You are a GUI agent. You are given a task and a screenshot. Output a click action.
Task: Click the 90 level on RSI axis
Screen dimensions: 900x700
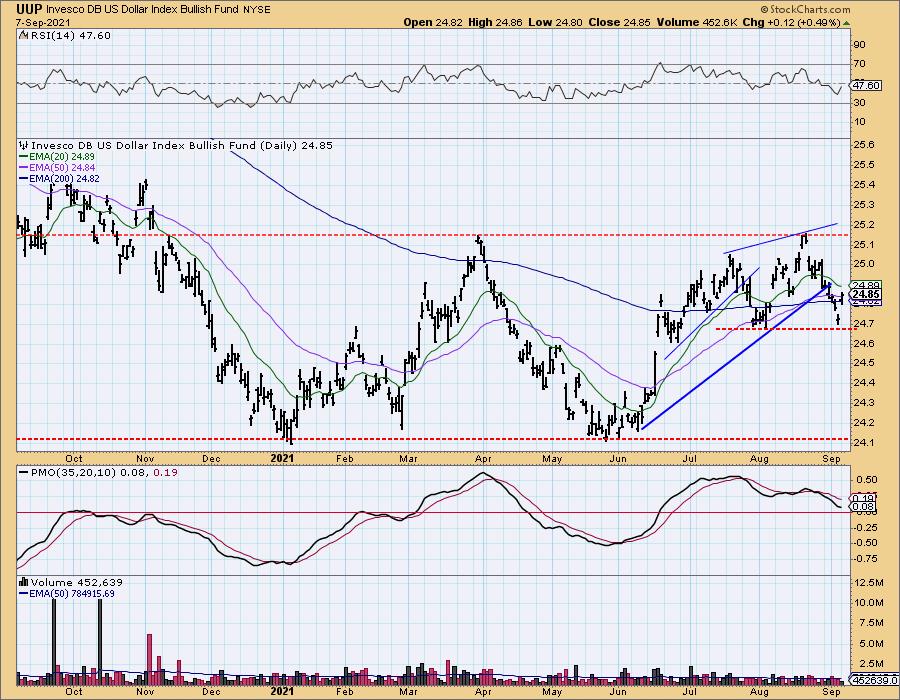pyautogui.click(x=860, y=45)
